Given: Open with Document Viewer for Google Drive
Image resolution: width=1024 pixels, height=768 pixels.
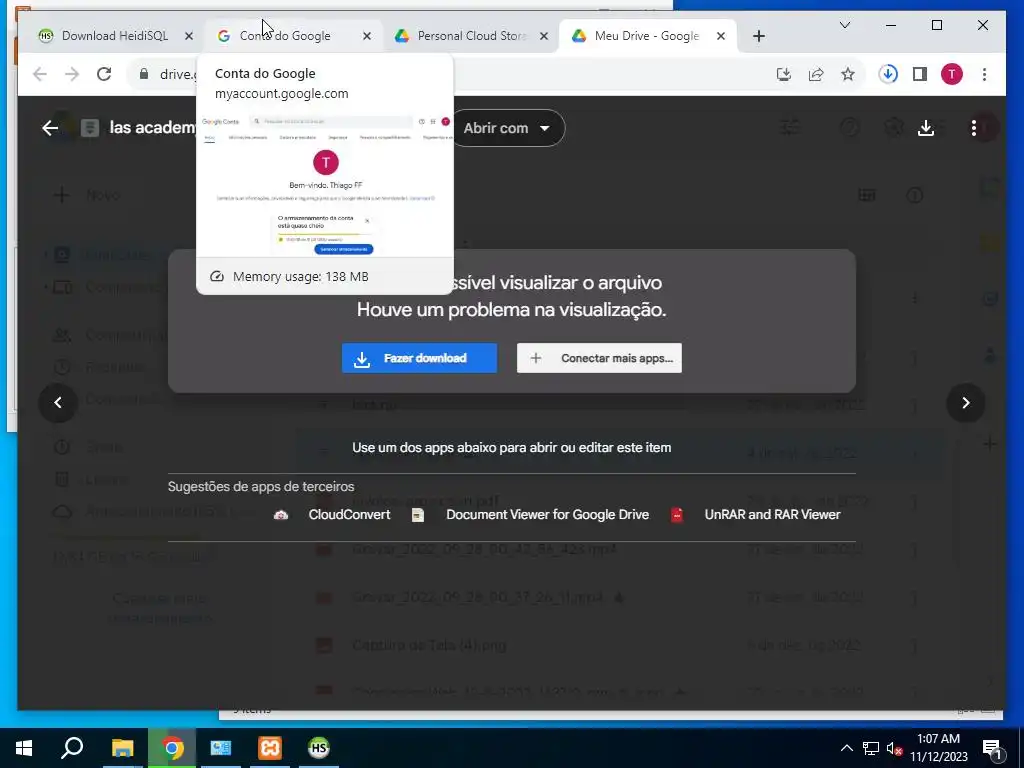Looking at the screenshot, I should point(530,515).
